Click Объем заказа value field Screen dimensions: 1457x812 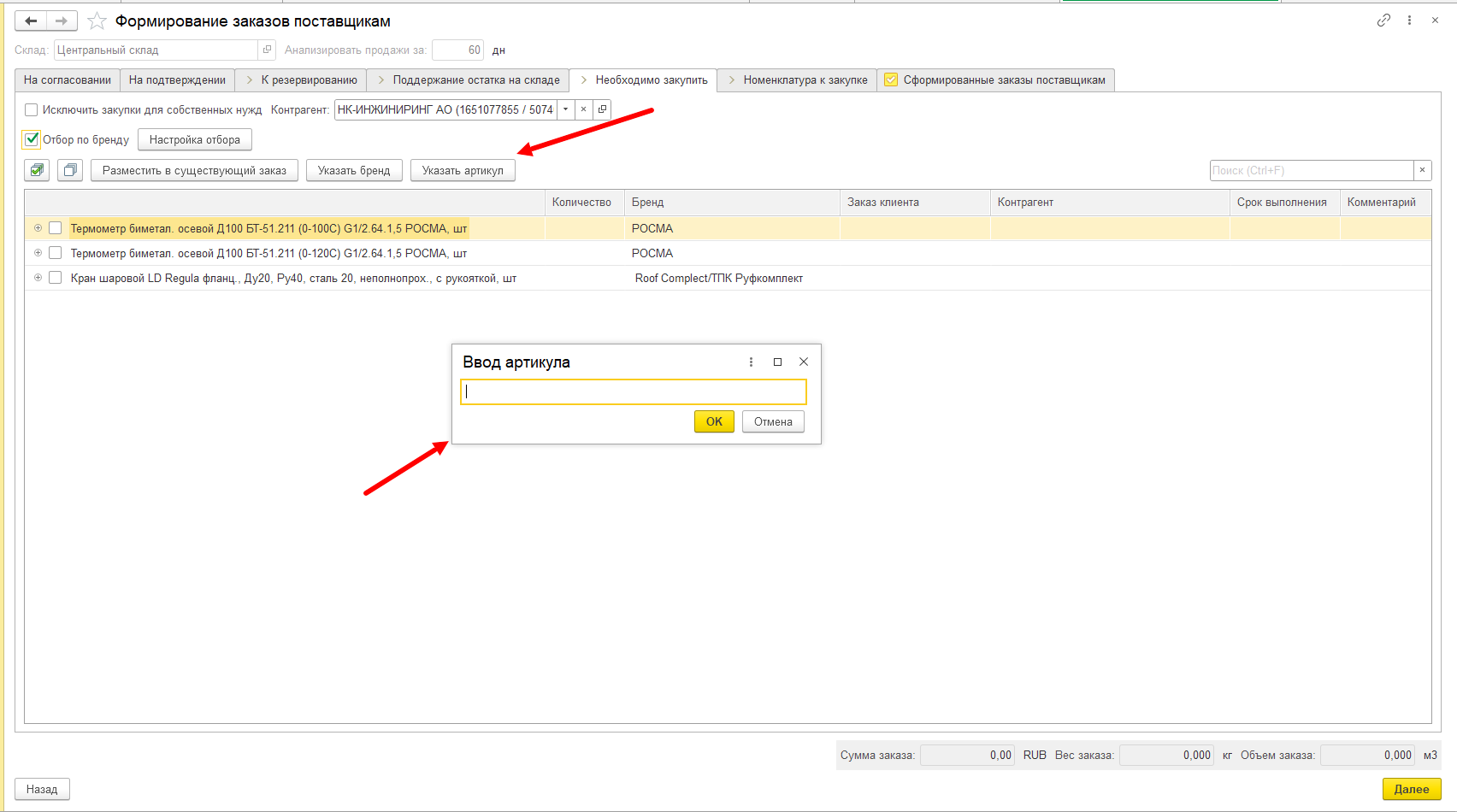[x=1367, y=755]
